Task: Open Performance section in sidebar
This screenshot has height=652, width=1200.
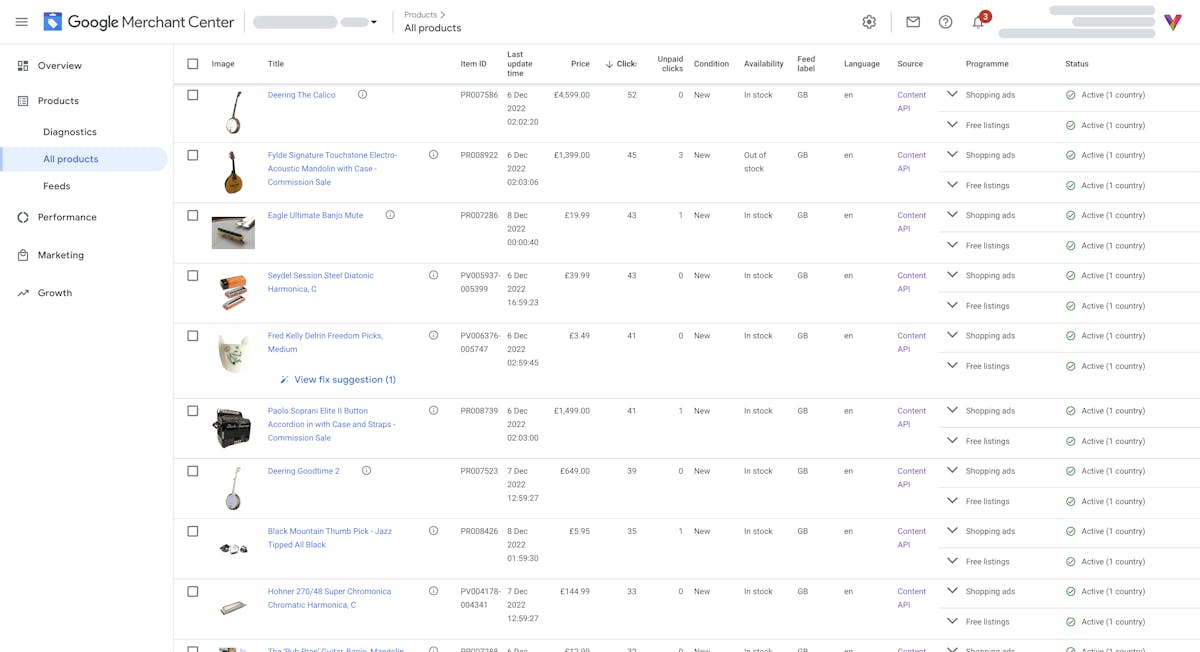Action: click(67, 217)
